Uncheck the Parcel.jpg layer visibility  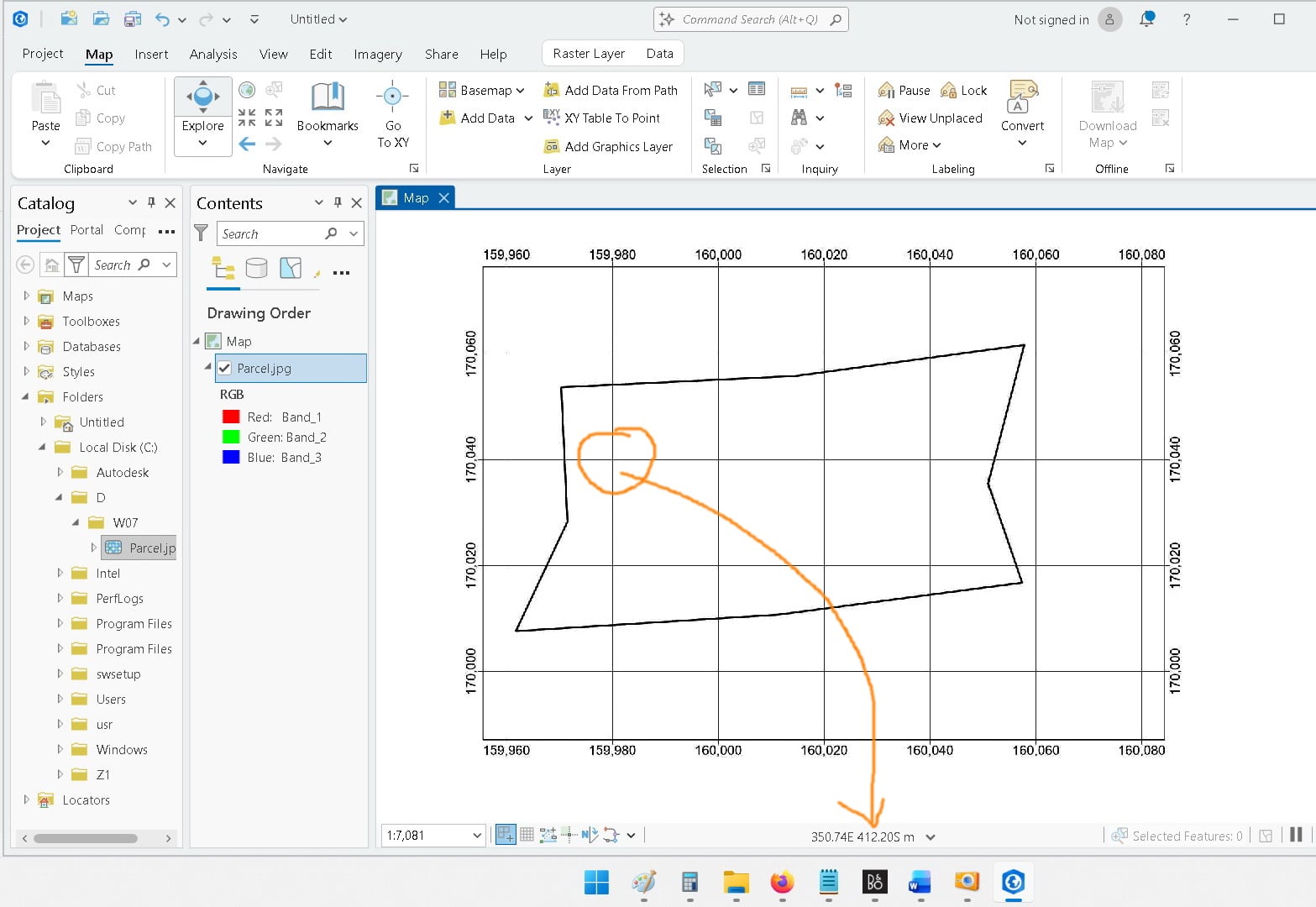[224, 368]
